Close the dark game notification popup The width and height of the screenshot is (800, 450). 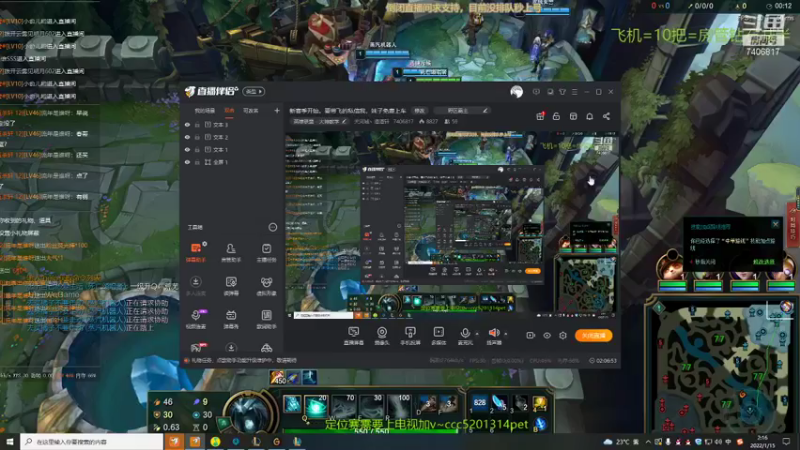[776, 224]
